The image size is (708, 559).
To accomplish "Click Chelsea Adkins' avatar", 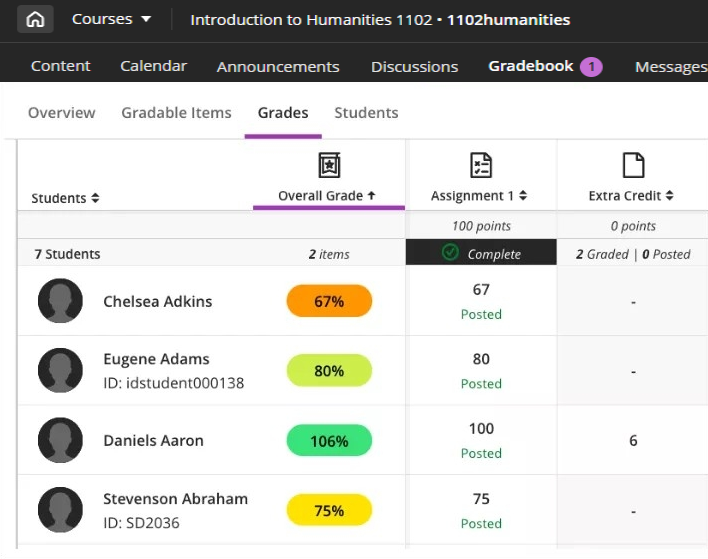I will (x=60, y=301).
